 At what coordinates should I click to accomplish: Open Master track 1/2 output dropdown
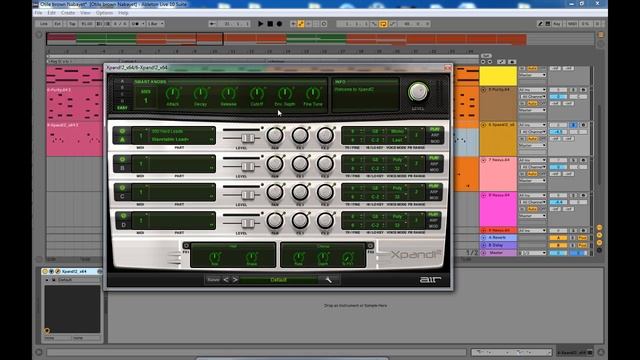(532, 253)
